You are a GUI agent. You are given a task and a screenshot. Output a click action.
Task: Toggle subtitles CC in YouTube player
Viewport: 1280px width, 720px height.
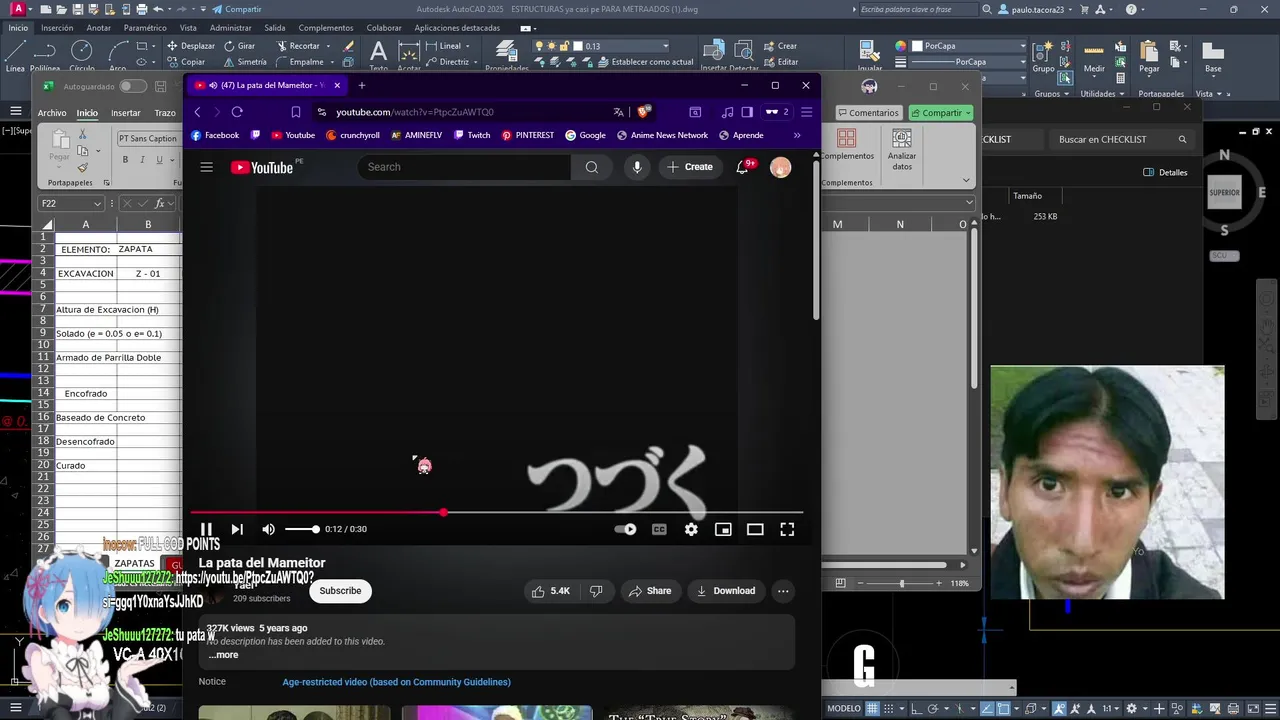659,529
